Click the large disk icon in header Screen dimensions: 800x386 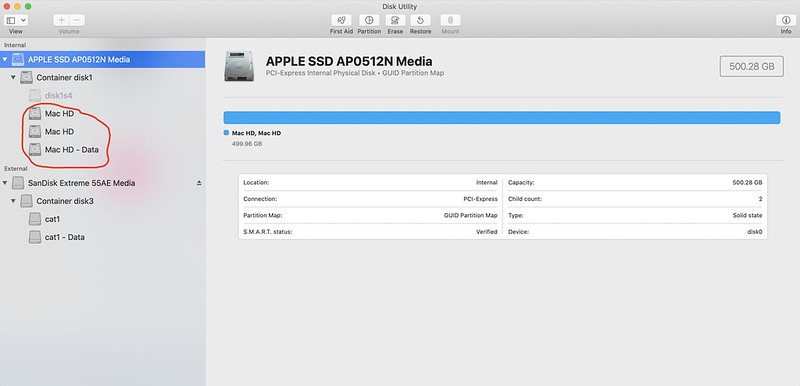click(x=239, y=66)
